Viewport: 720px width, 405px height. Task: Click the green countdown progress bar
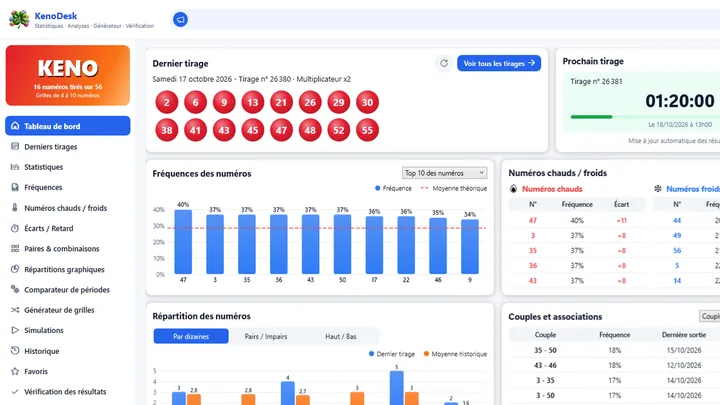tap(591, 117)
